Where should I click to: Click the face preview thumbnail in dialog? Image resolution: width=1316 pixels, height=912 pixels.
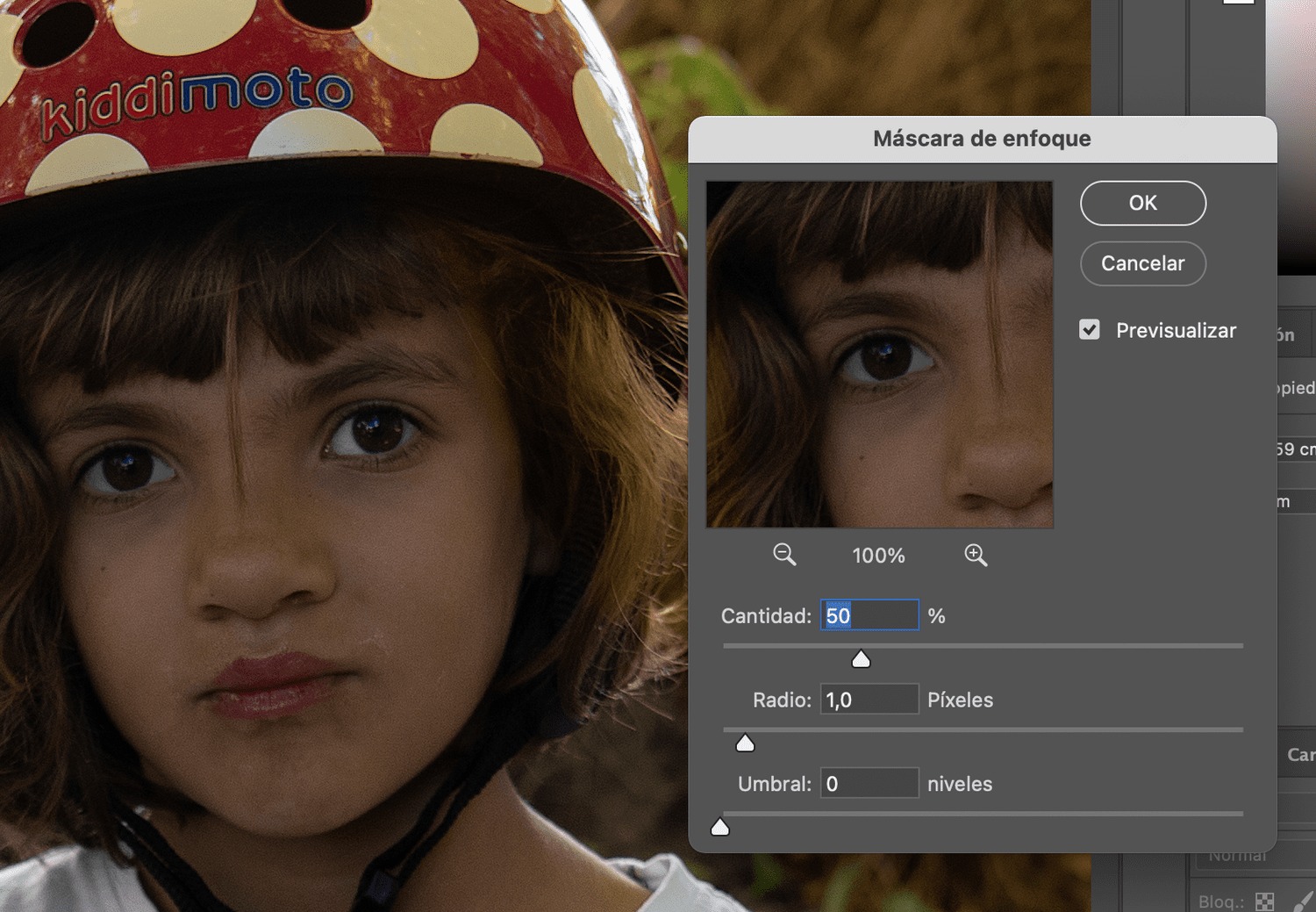point(880,355)
